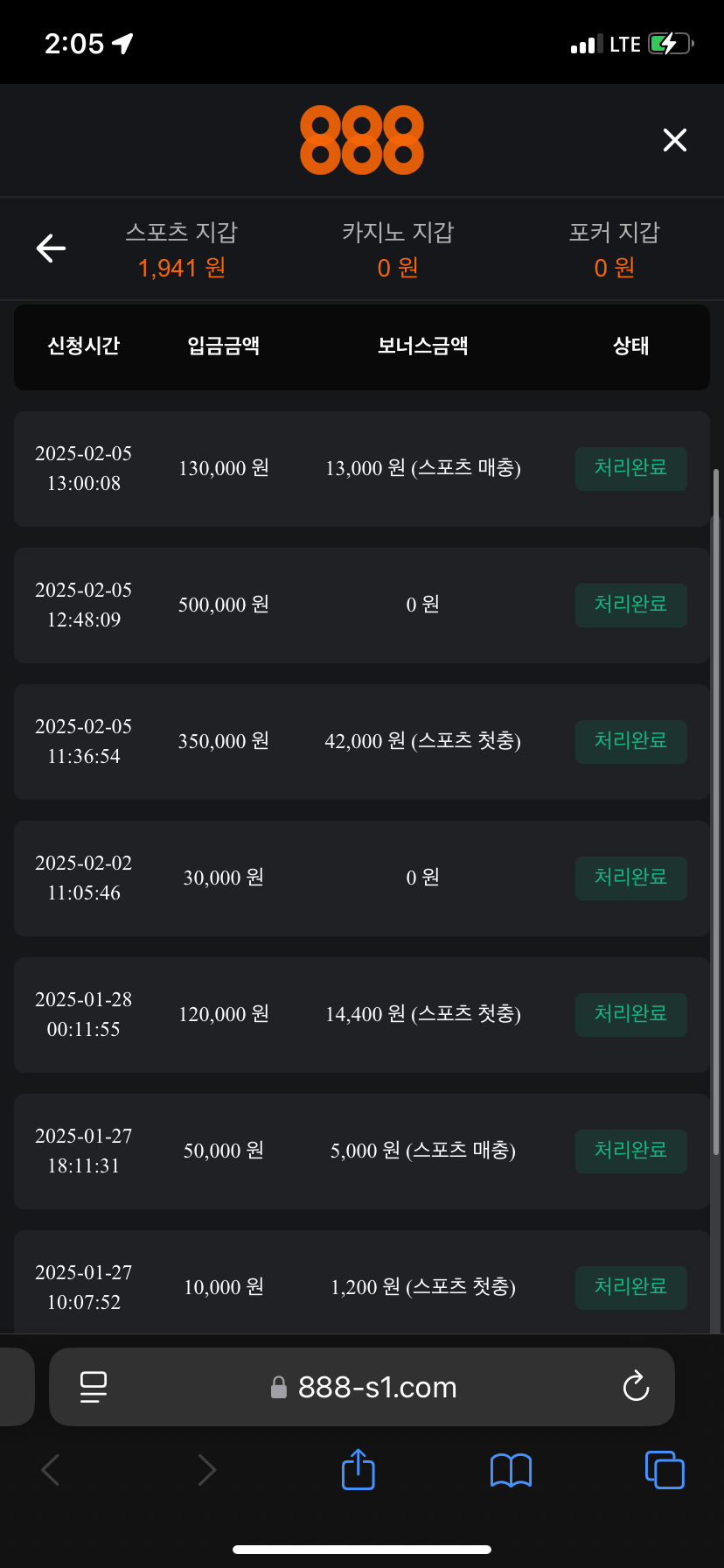Tap the browser back chevron
The height and width of the screenshot is (1568, 724).
point(51,1470)
